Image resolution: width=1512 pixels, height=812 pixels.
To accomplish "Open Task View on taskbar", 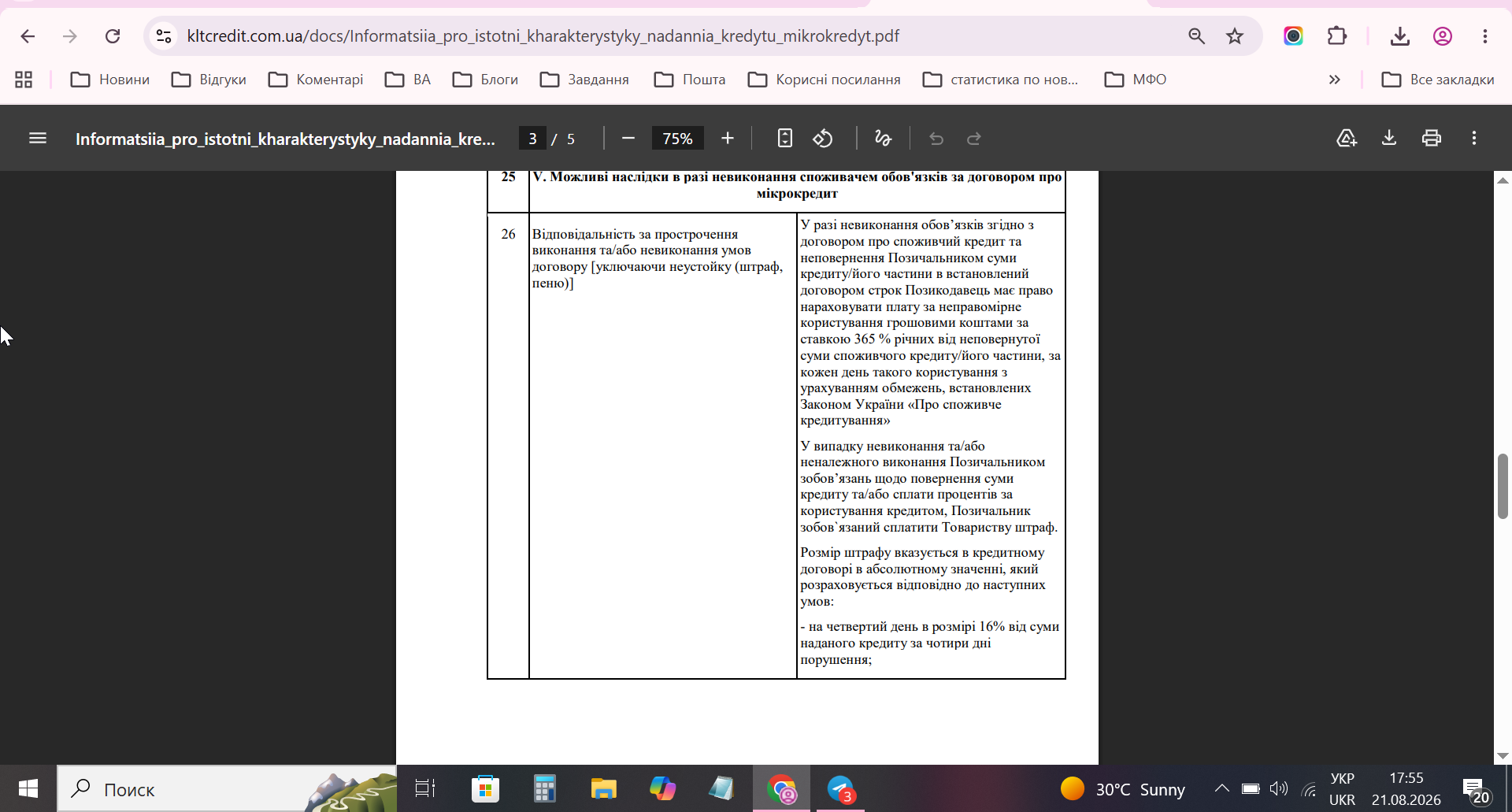I will click(425, 788).
